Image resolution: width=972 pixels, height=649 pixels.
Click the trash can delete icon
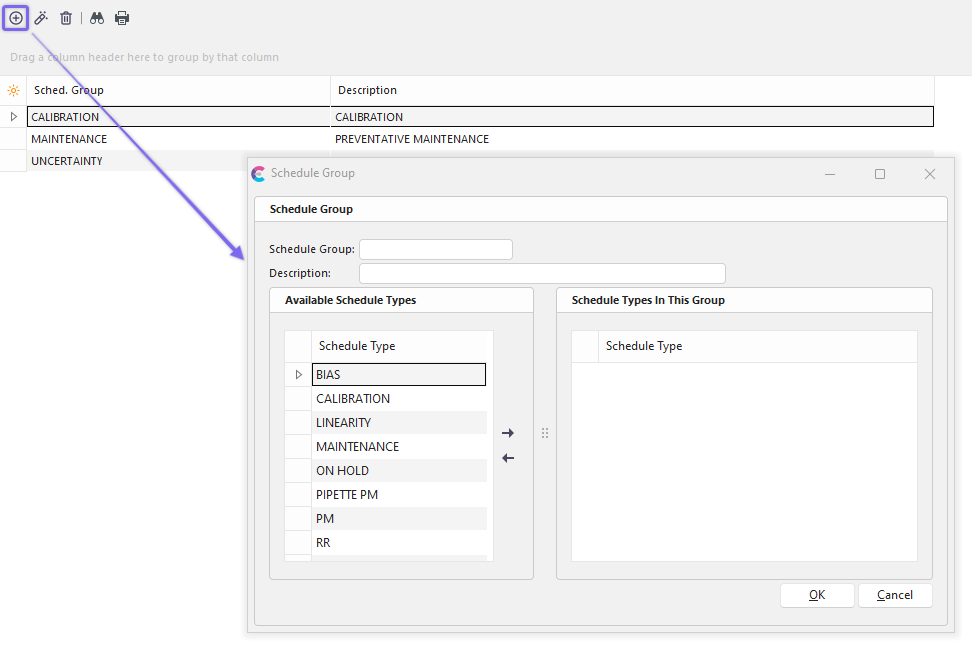66,18
